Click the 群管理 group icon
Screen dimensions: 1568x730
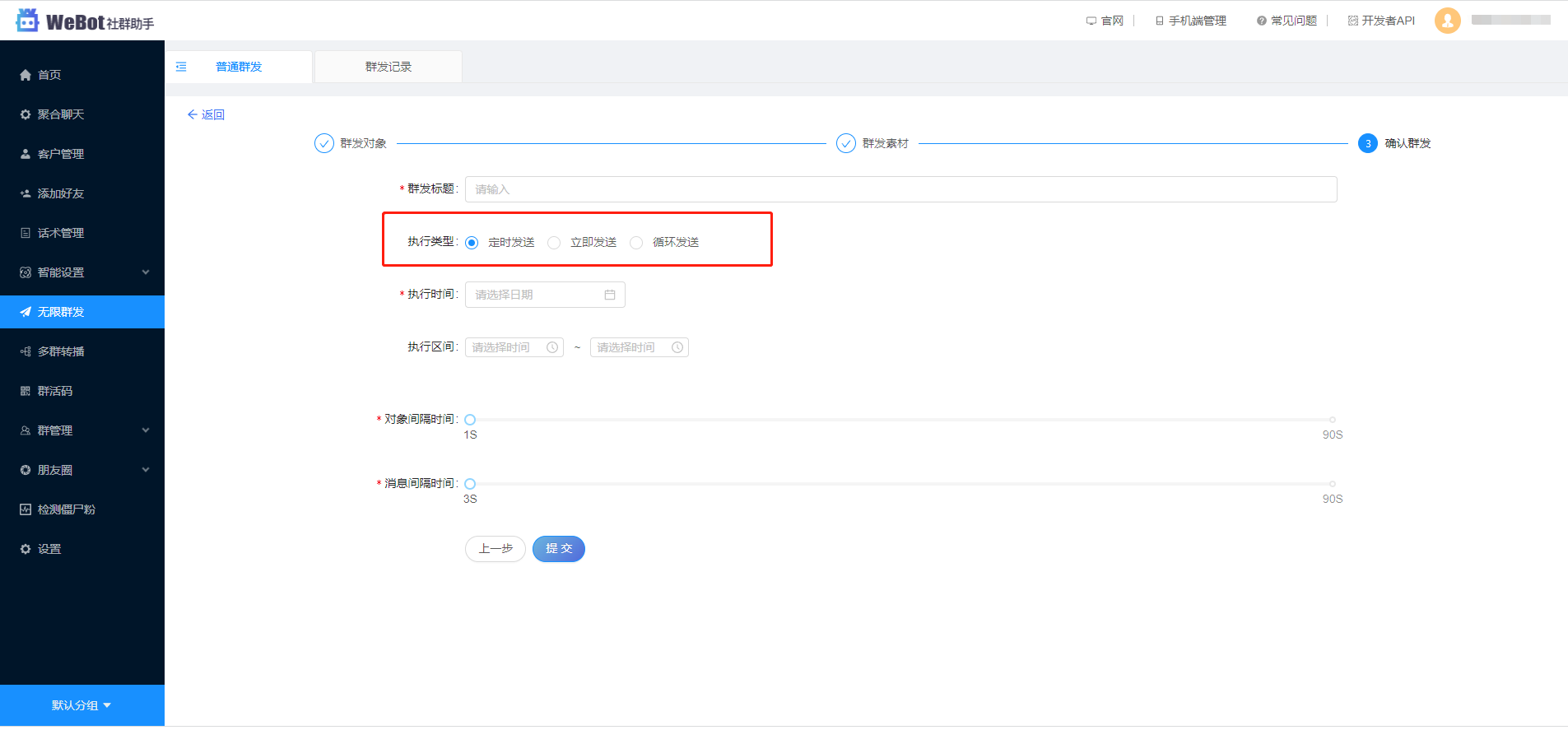26,430
